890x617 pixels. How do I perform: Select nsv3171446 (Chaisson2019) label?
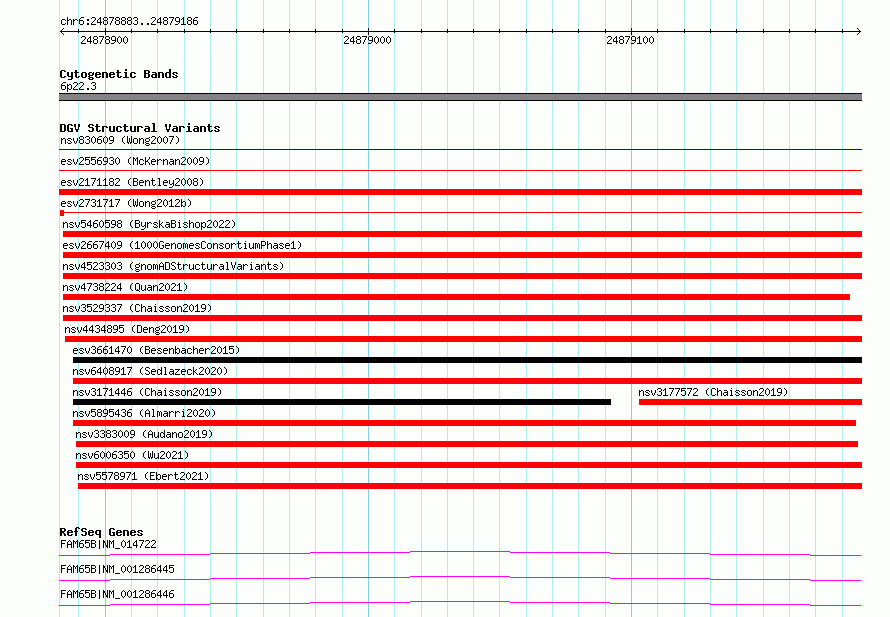coord(147,392)
